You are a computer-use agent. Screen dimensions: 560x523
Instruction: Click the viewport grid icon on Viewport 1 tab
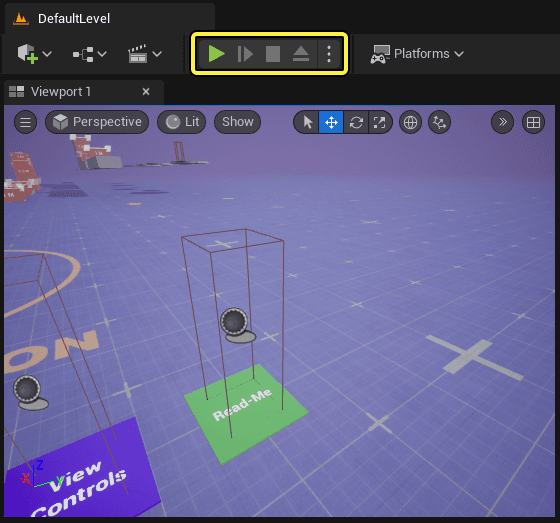(x=16, y=92)
